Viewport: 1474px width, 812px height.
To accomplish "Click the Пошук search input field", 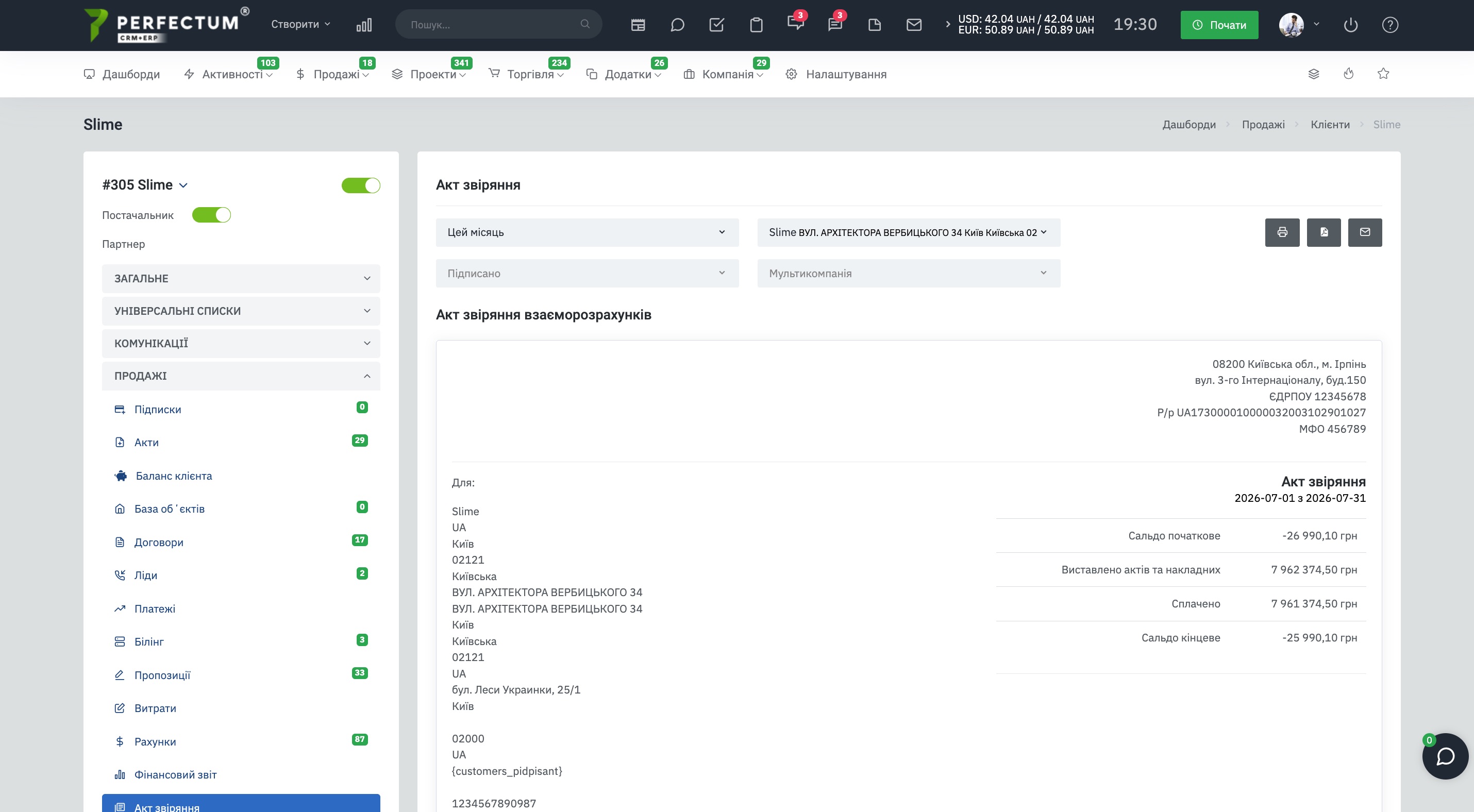I will coord(498,24).
